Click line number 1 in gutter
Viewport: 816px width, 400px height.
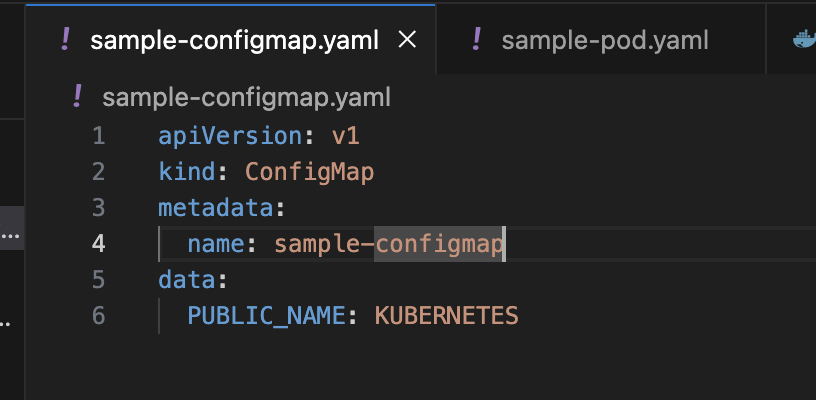pyautogui.click(x=97, y=136)
